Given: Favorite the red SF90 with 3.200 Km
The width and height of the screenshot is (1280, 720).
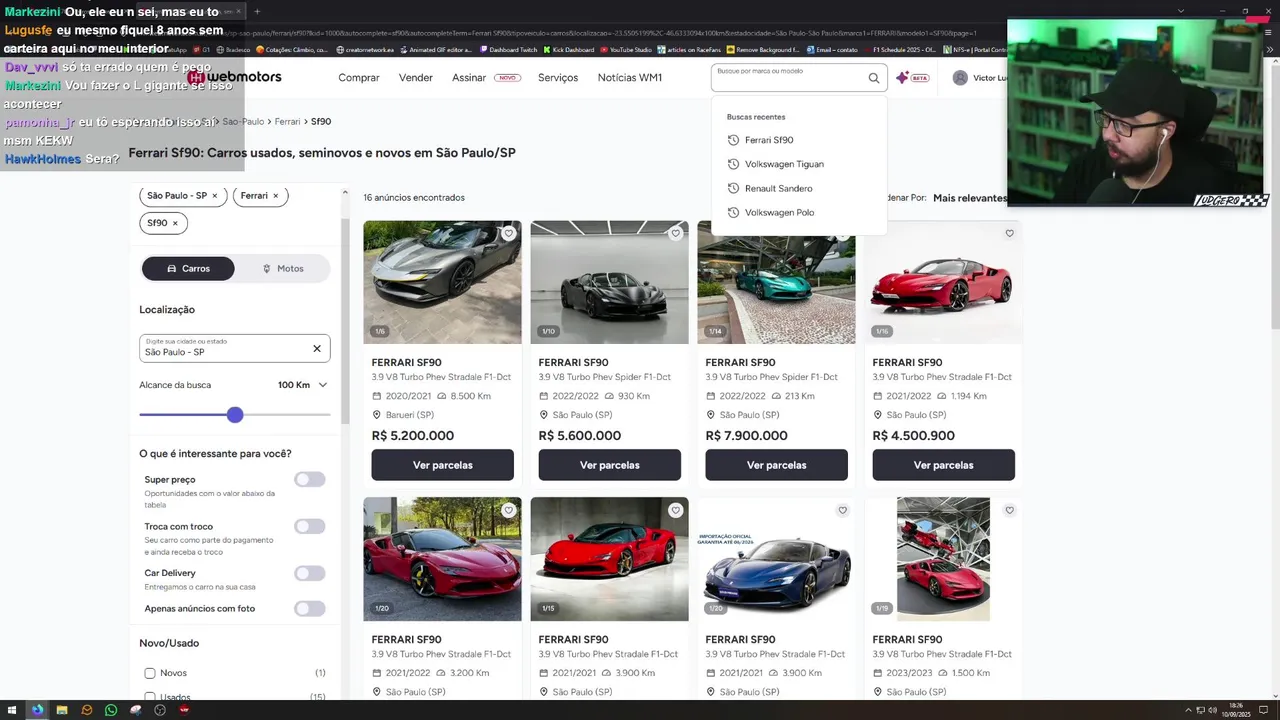Looking at the screenshot, I should [508, 511].
